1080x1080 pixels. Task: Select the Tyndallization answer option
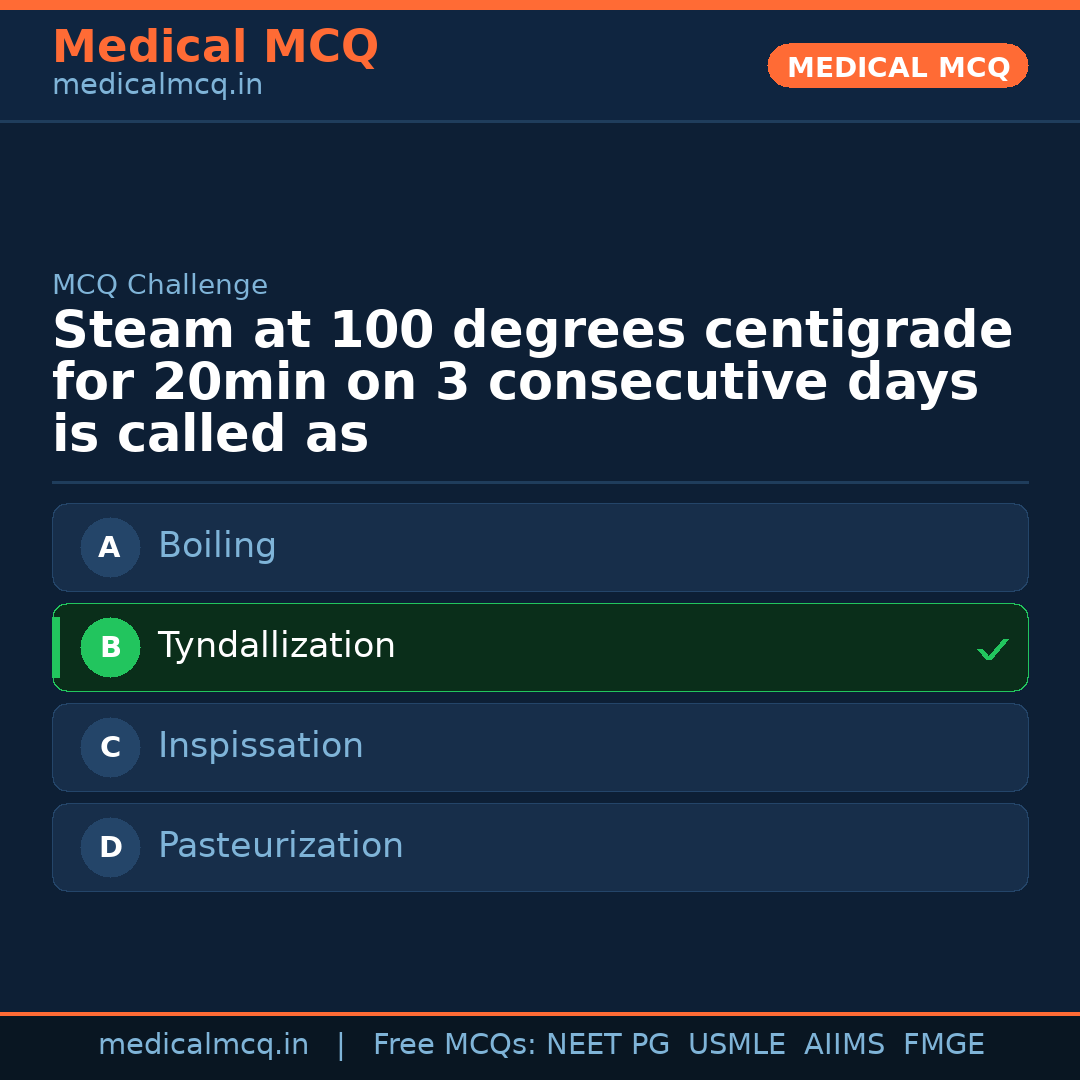(540, 647)
